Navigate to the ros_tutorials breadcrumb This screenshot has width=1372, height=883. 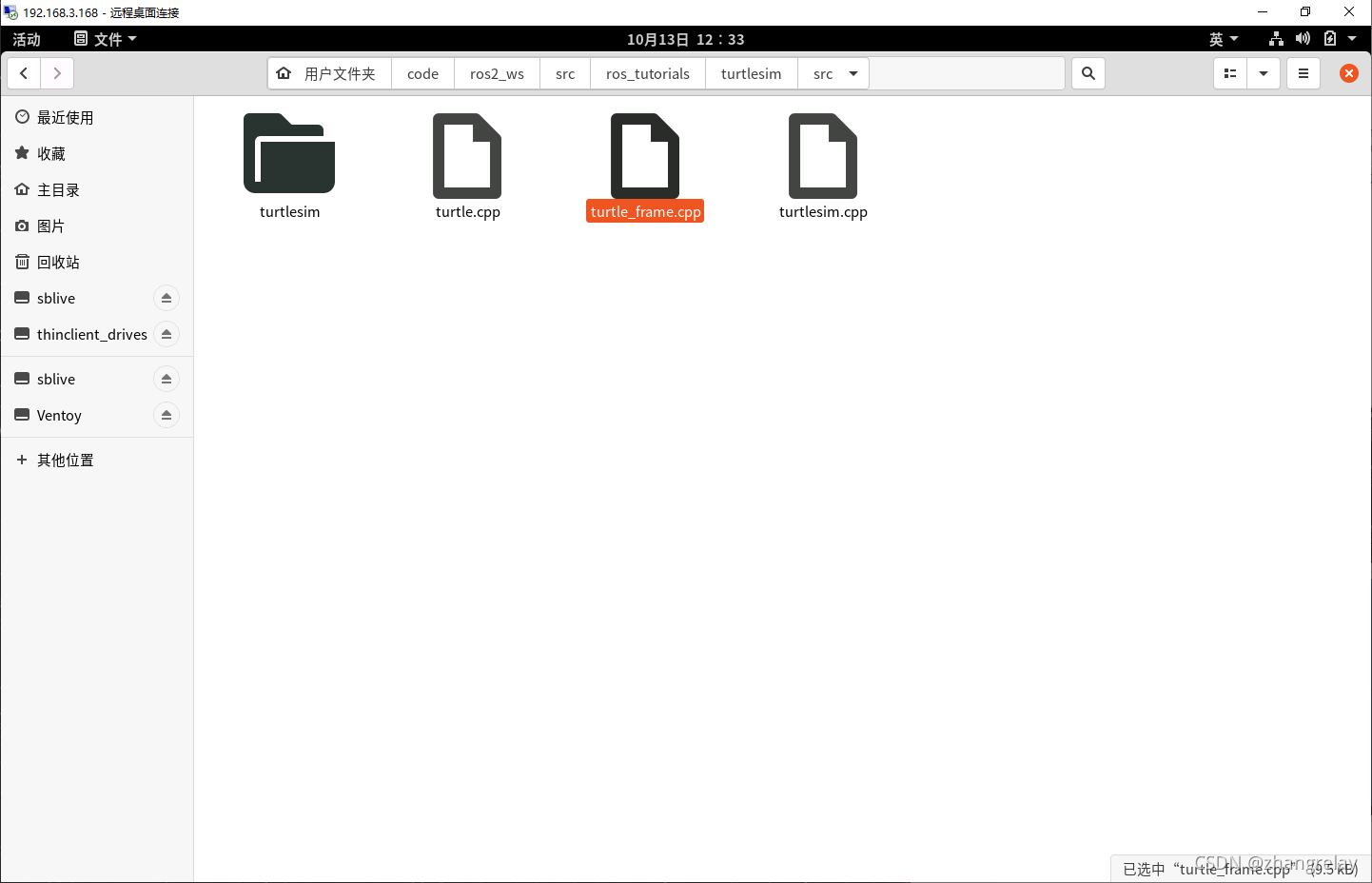[648, 73]
